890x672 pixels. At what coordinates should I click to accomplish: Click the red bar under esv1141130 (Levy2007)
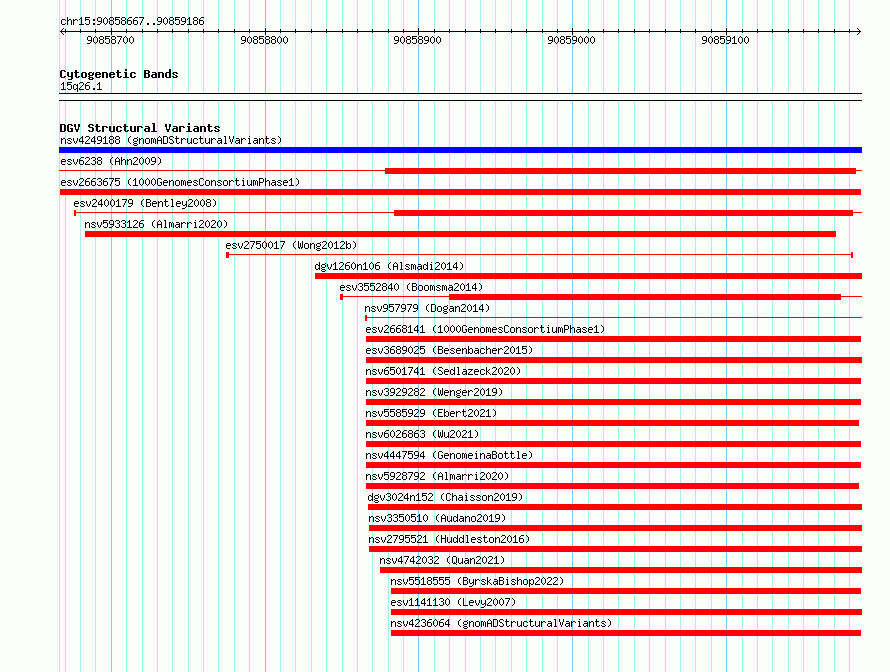click(x=627, y=612)
